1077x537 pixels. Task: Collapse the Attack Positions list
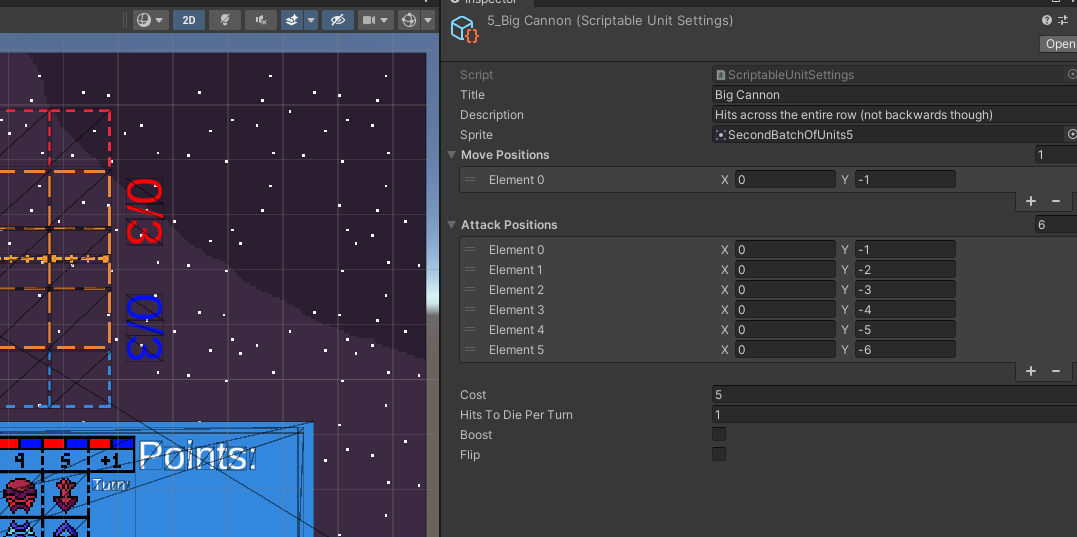pyautogui.click(x=451, y=225)
